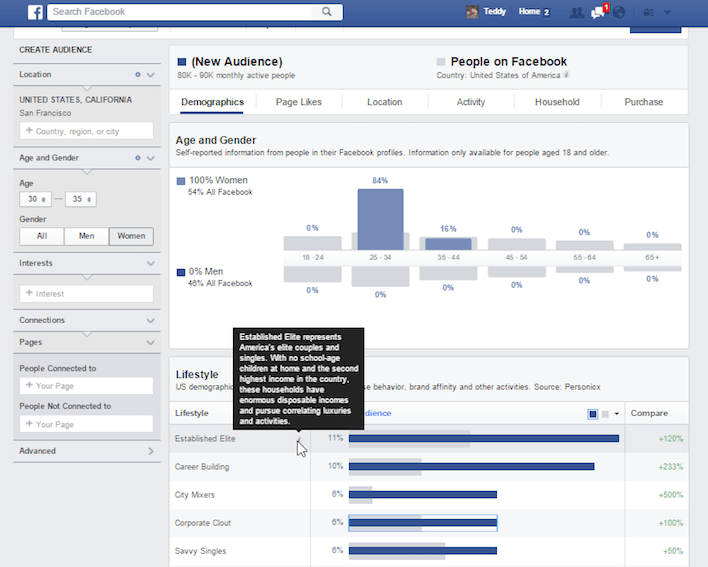Viewport: 708px width, 567px height.
Task: Sort by the Compare column header
Action: (x=649, y=413)
